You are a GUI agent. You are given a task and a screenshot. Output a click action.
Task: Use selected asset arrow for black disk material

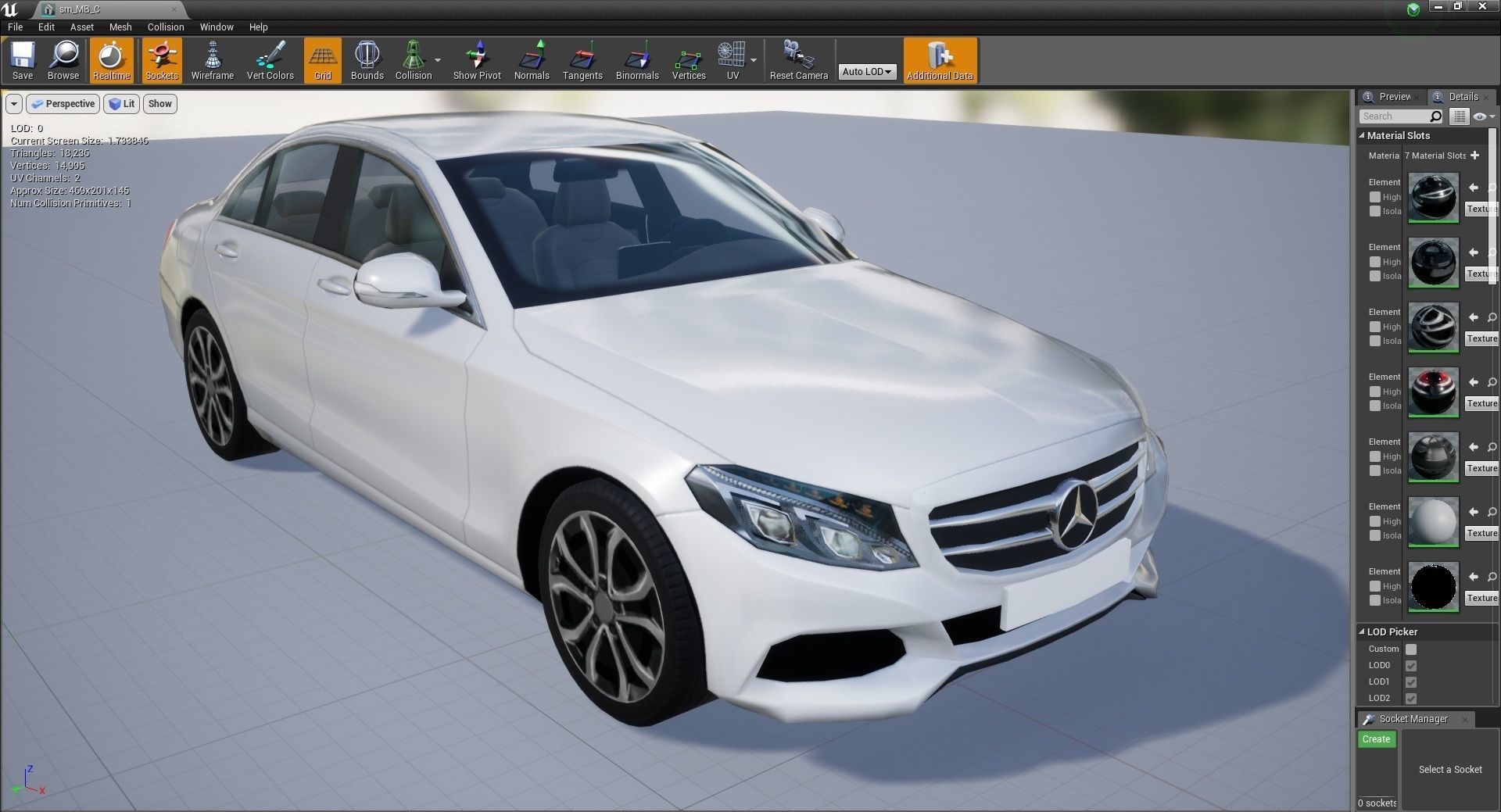pyautogui.click(x=1474, y=577)
